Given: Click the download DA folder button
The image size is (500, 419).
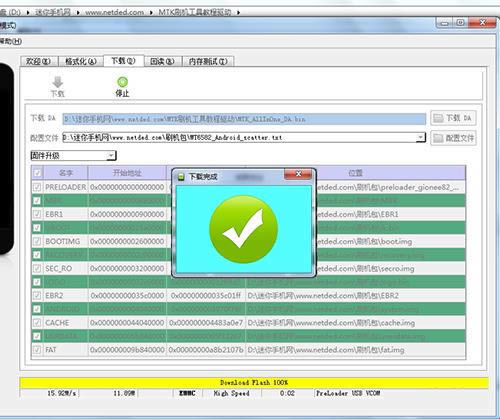Looking at the screenshot, I should [x=453, y=118].
